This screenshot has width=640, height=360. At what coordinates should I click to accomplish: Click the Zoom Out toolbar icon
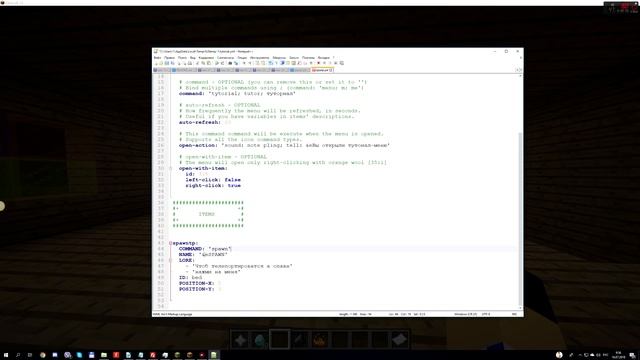tap(250, 63)
